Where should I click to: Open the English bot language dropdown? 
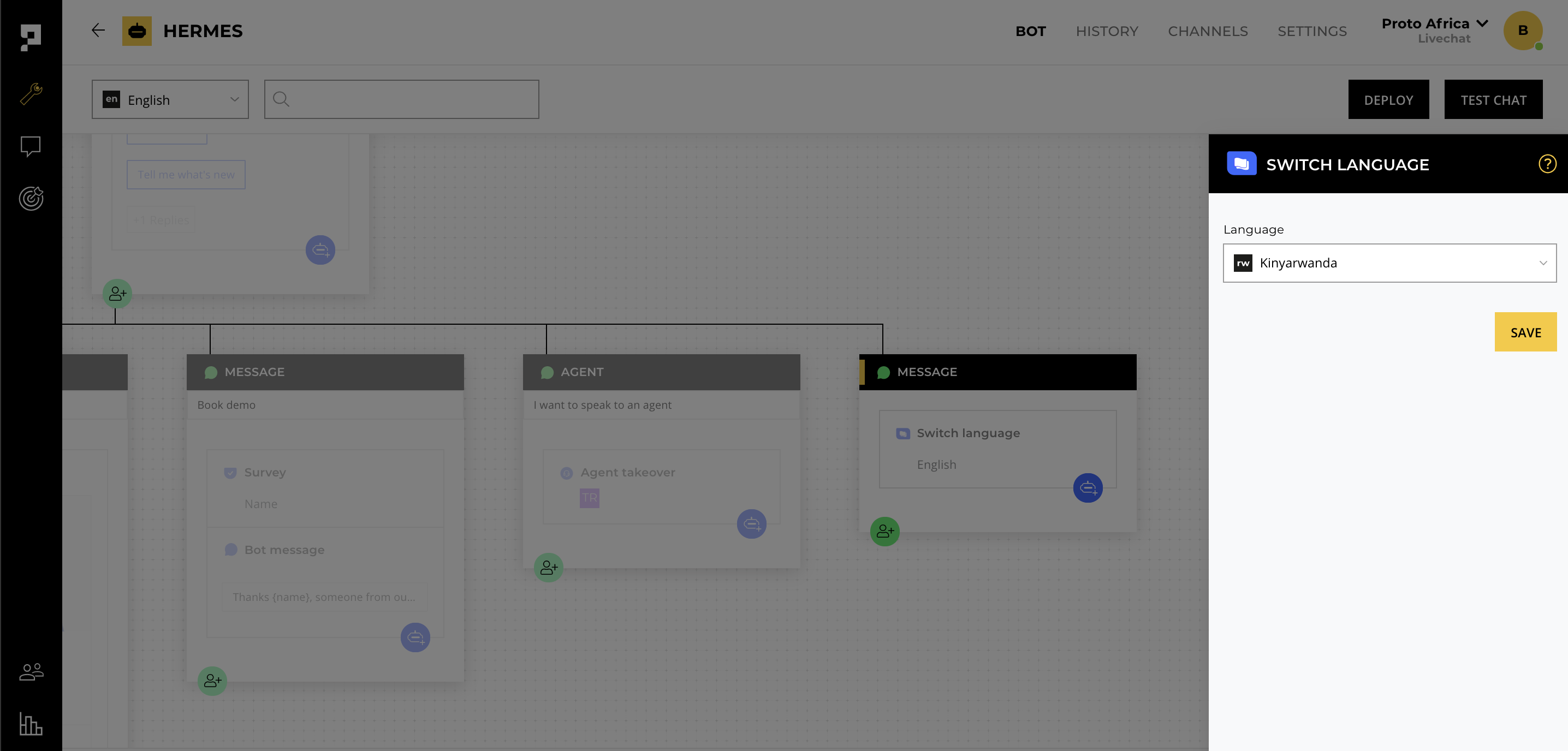(x=170, y=99)
